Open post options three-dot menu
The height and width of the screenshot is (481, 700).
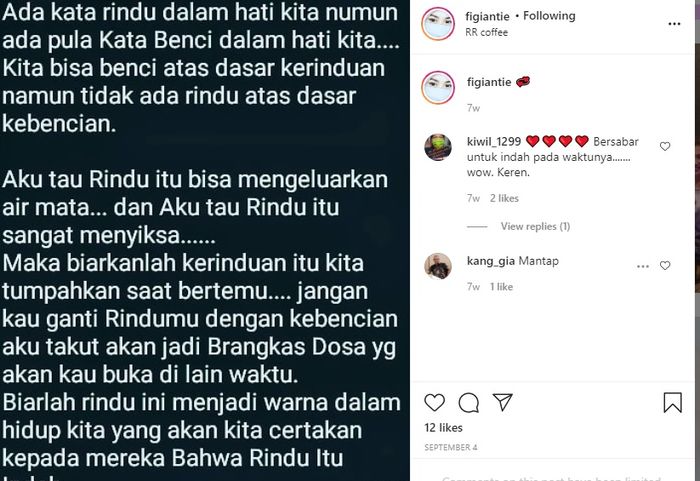pyautogui.click(x=674, y=24)
